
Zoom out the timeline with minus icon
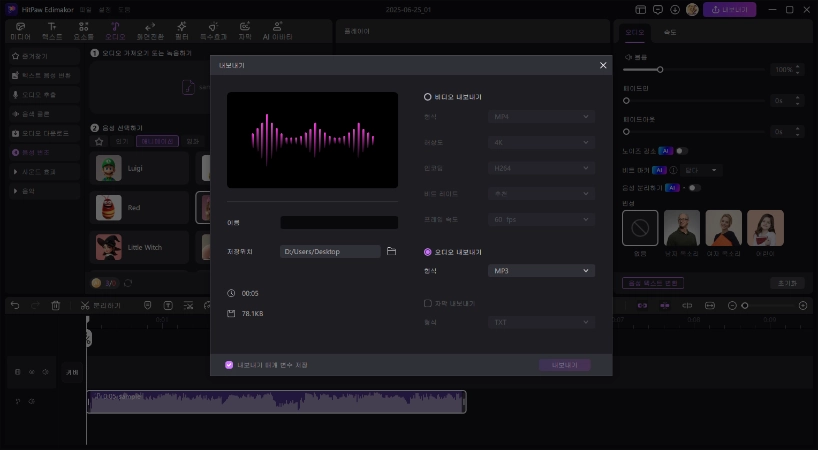732,306
